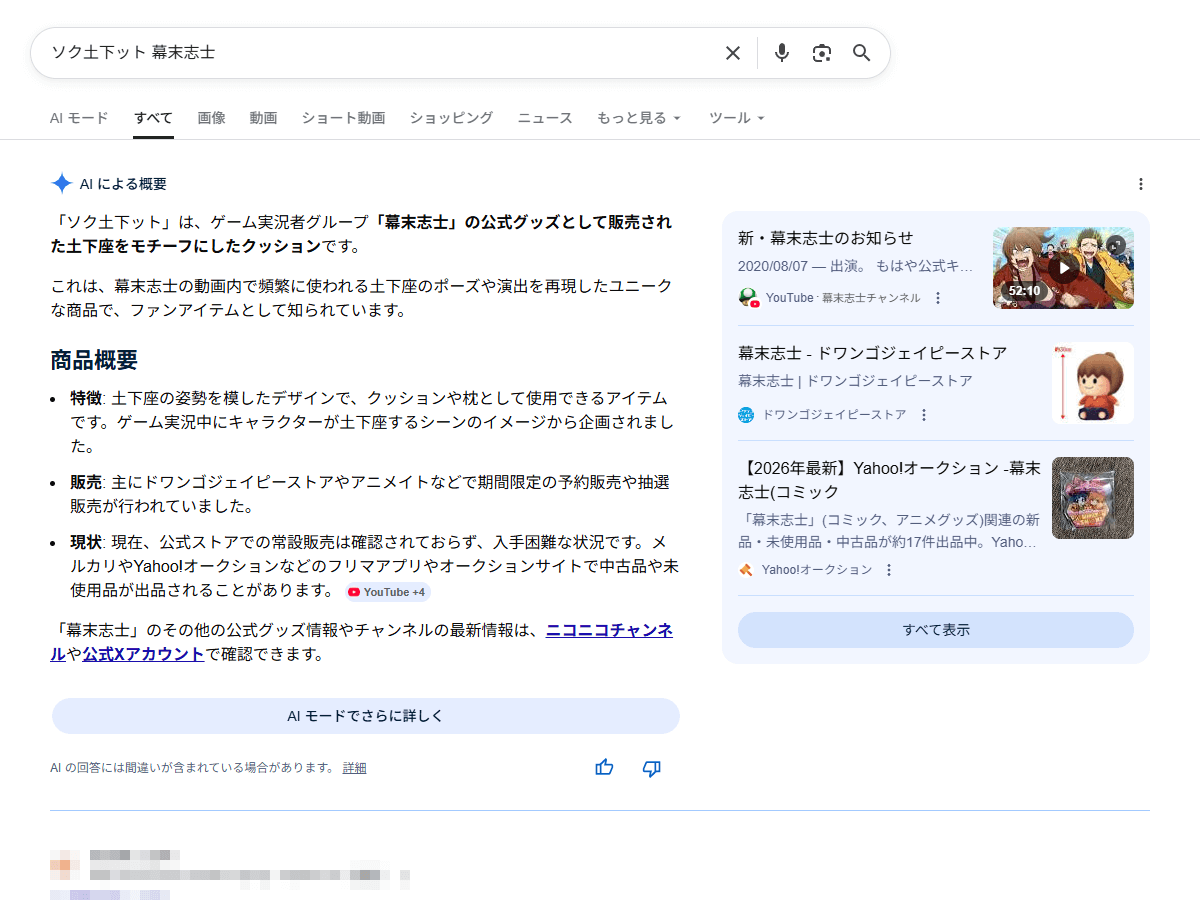
Task: Click the YouTube source favicon
Action: pos(748,298)
